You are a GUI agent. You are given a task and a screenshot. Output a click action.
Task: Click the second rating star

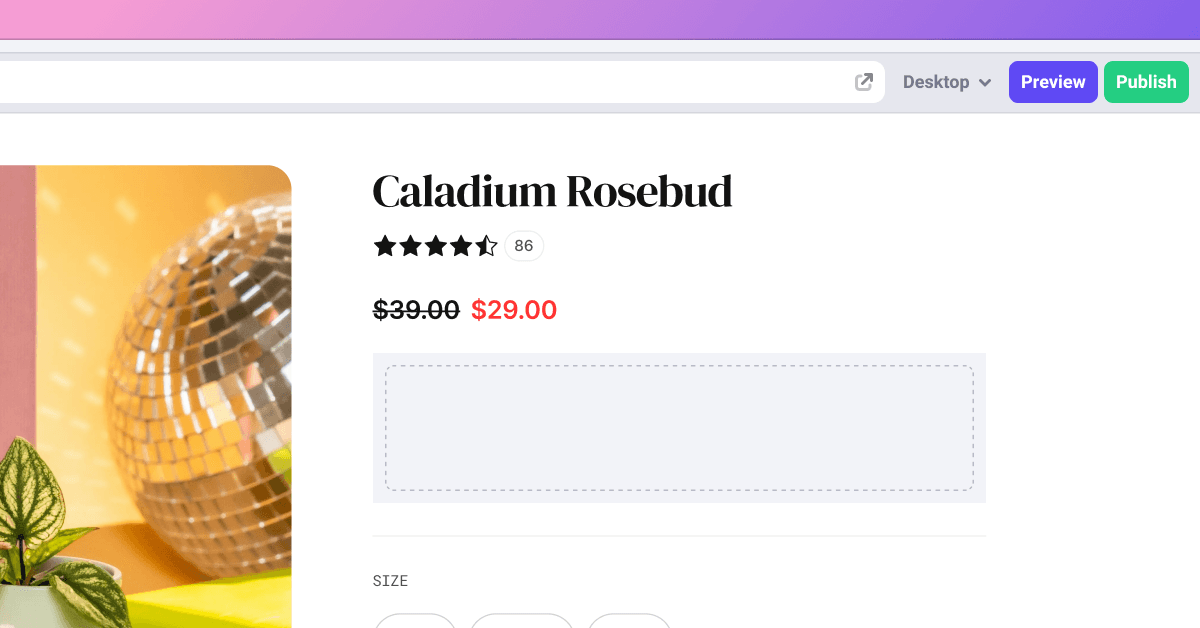[411, 246]
